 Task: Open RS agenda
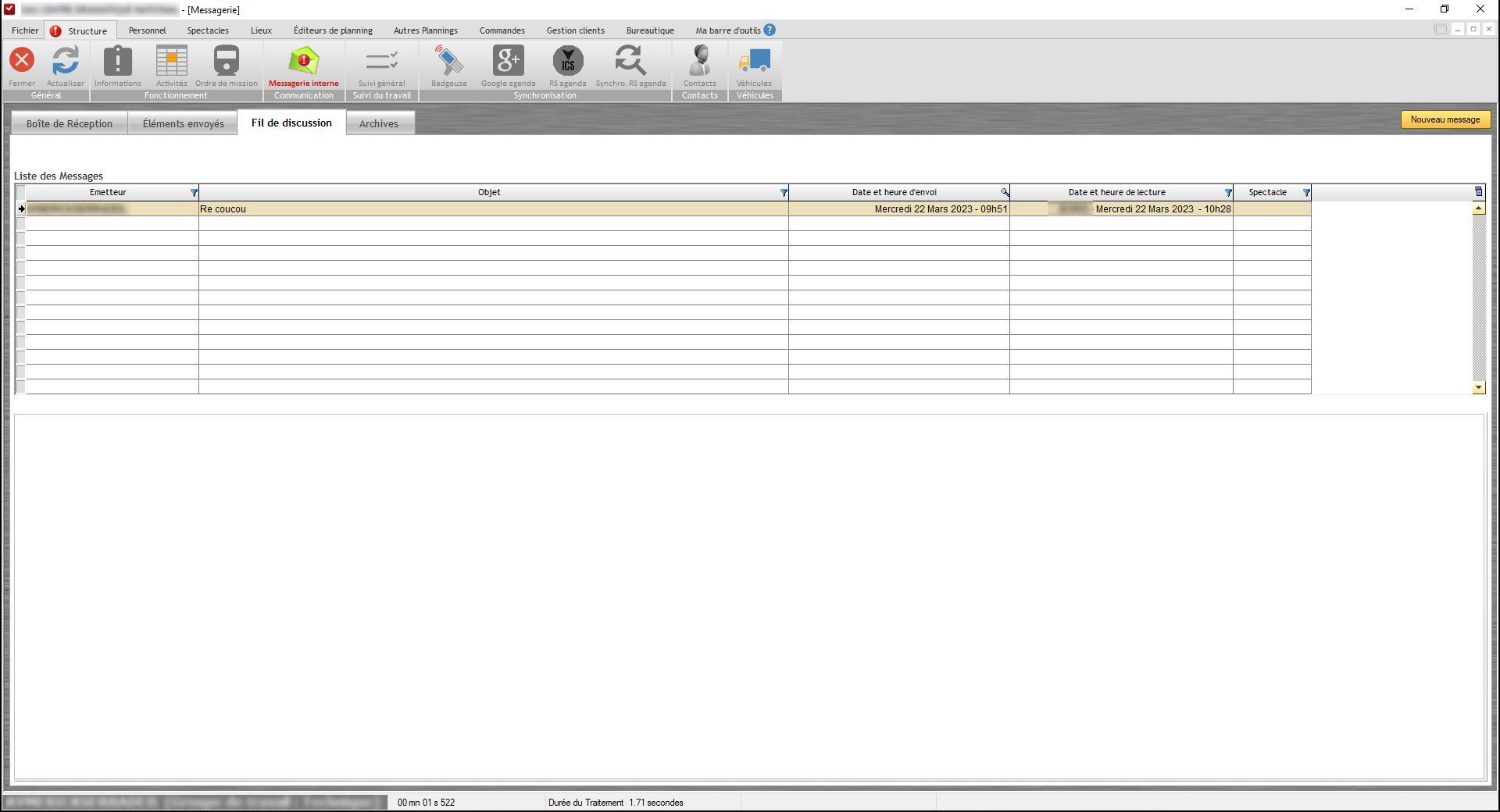[x=568, y=60]
